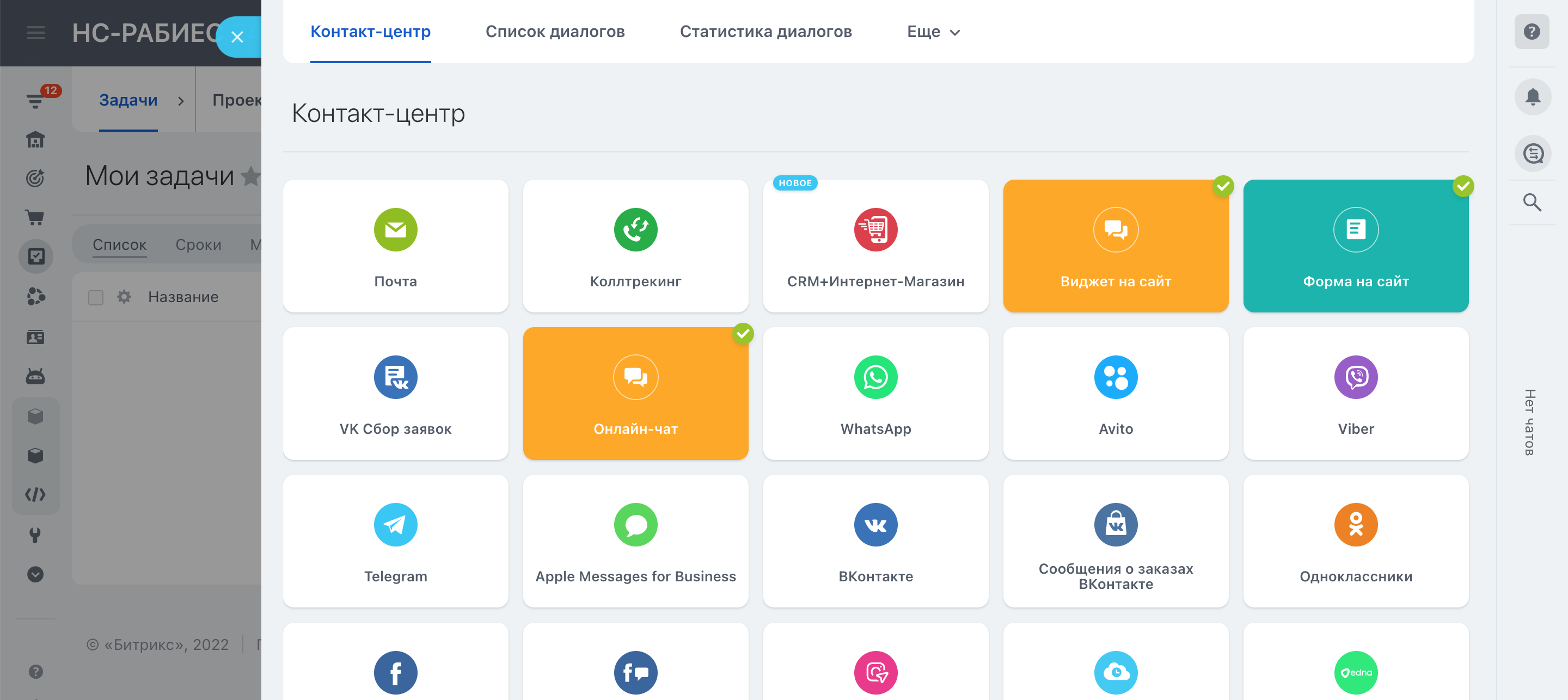1568x700 pixels.
Task: Click the НОВОЕ badge on CRM card
Action: [x=795, y=183]
